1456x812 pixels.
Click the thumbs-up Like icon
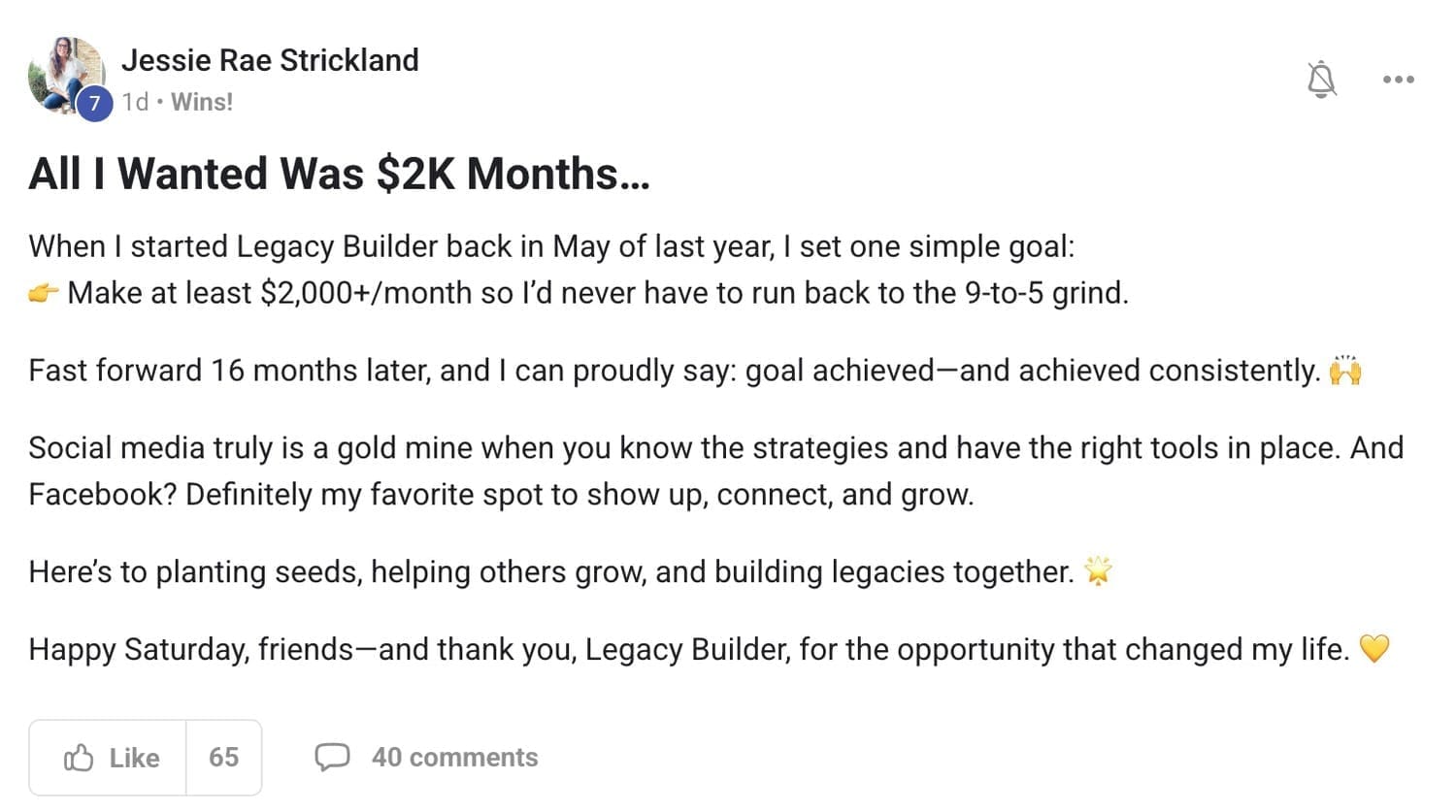point(79,758)
